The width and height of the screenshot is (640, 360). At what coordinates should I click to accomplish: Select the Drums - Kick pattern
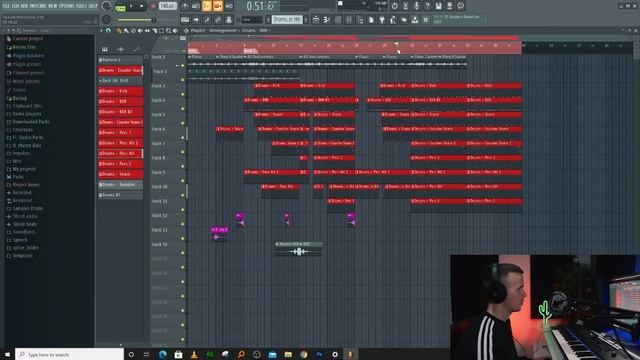(x=120, y=91)
